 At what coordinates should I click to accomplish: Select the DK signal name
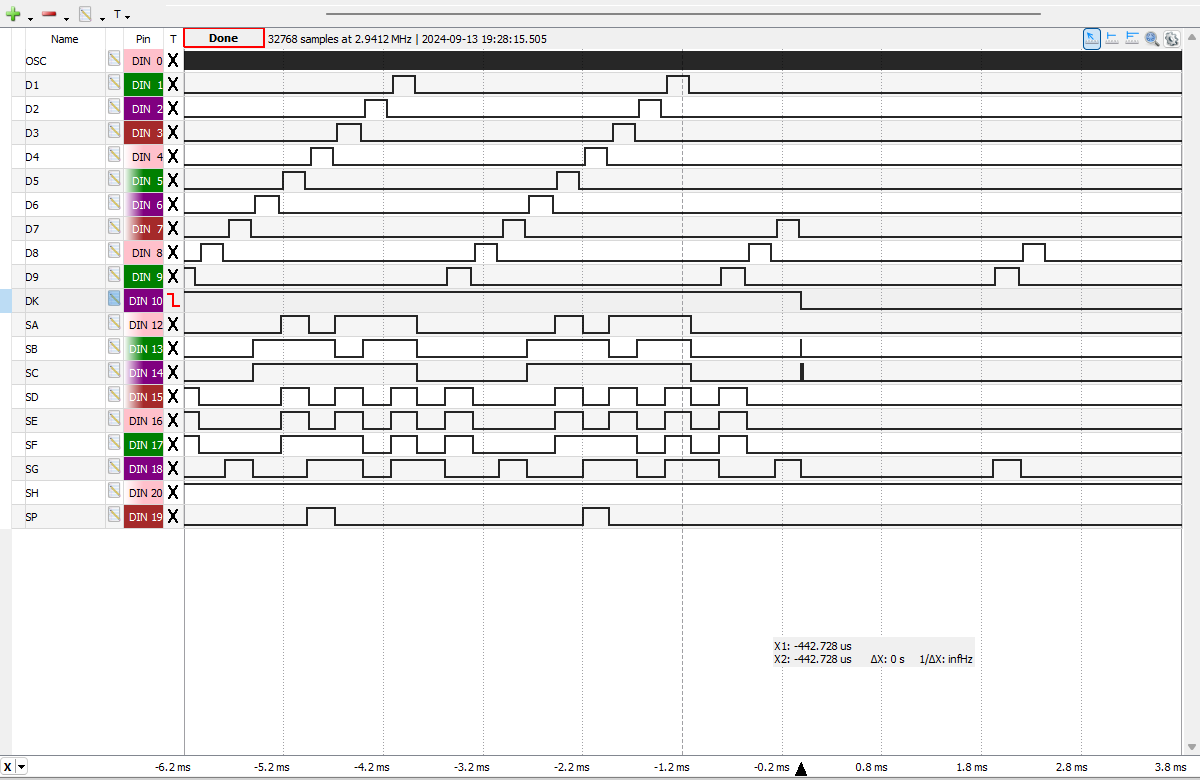coord(33,300)
